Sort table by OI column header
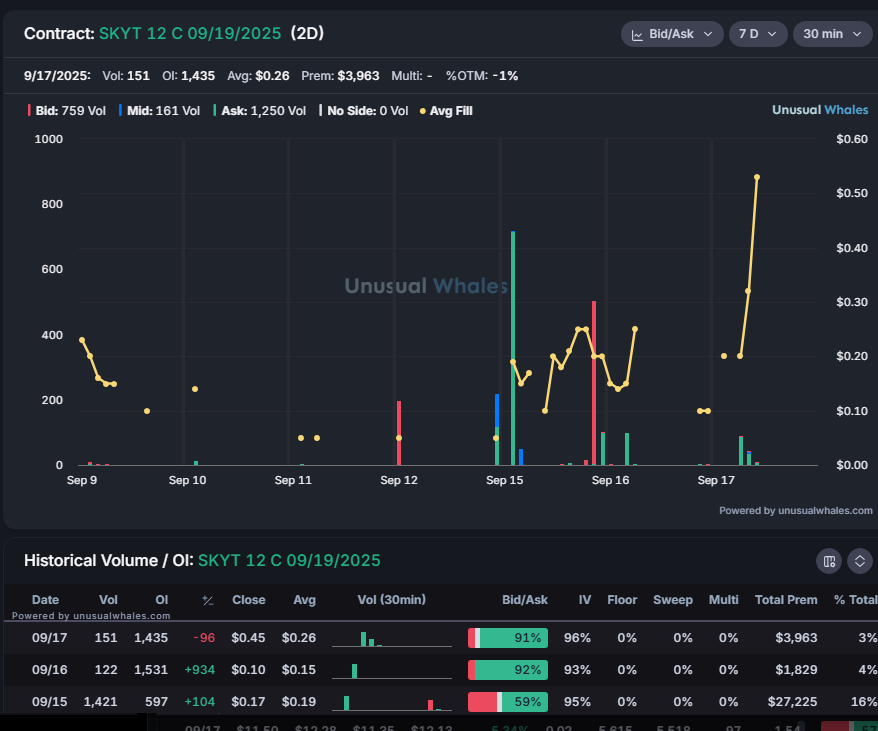 [x=161, y=599]
